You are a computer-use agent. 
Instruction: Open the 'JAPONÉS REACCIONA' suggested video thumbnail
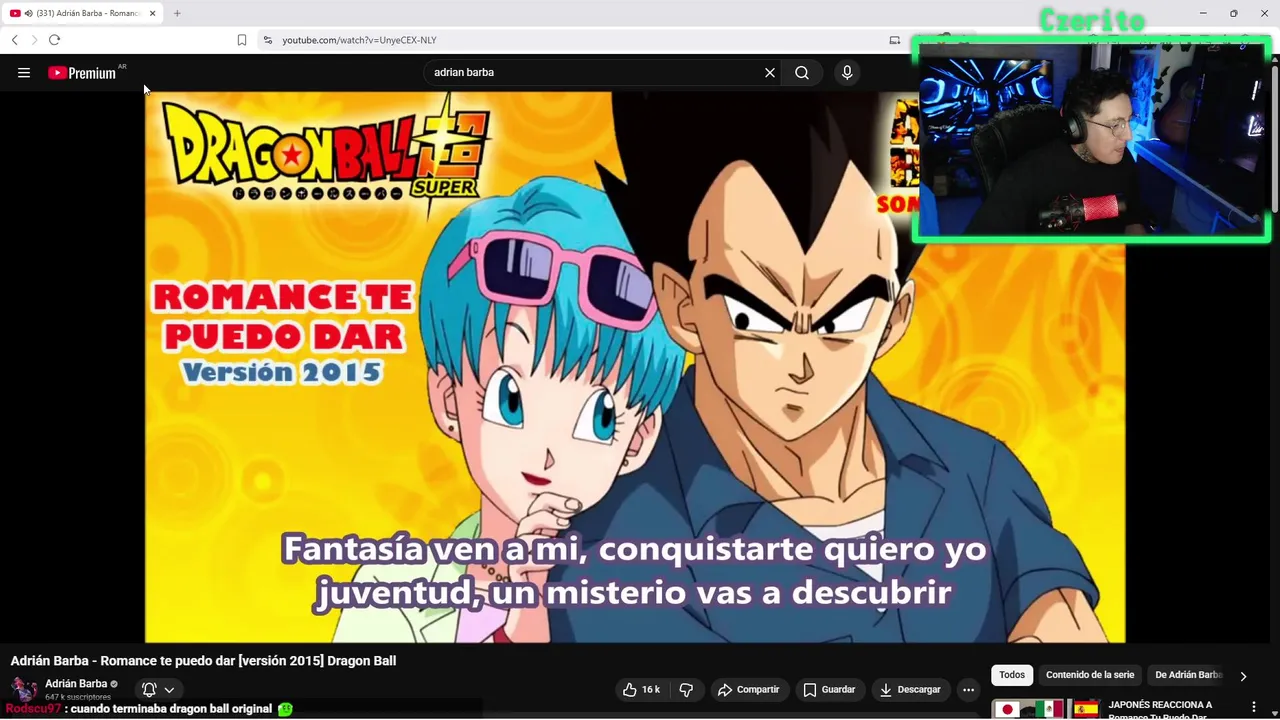1046,709
